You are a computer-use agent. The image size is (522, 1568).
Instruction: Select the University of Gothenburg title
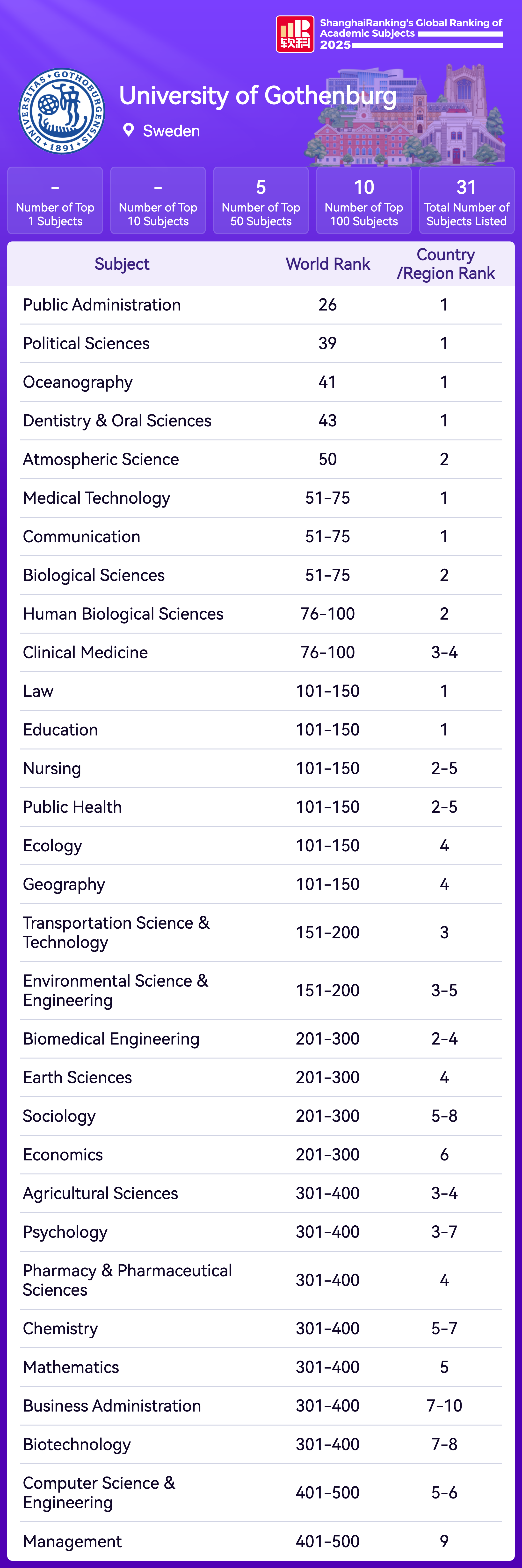[258, 96]
